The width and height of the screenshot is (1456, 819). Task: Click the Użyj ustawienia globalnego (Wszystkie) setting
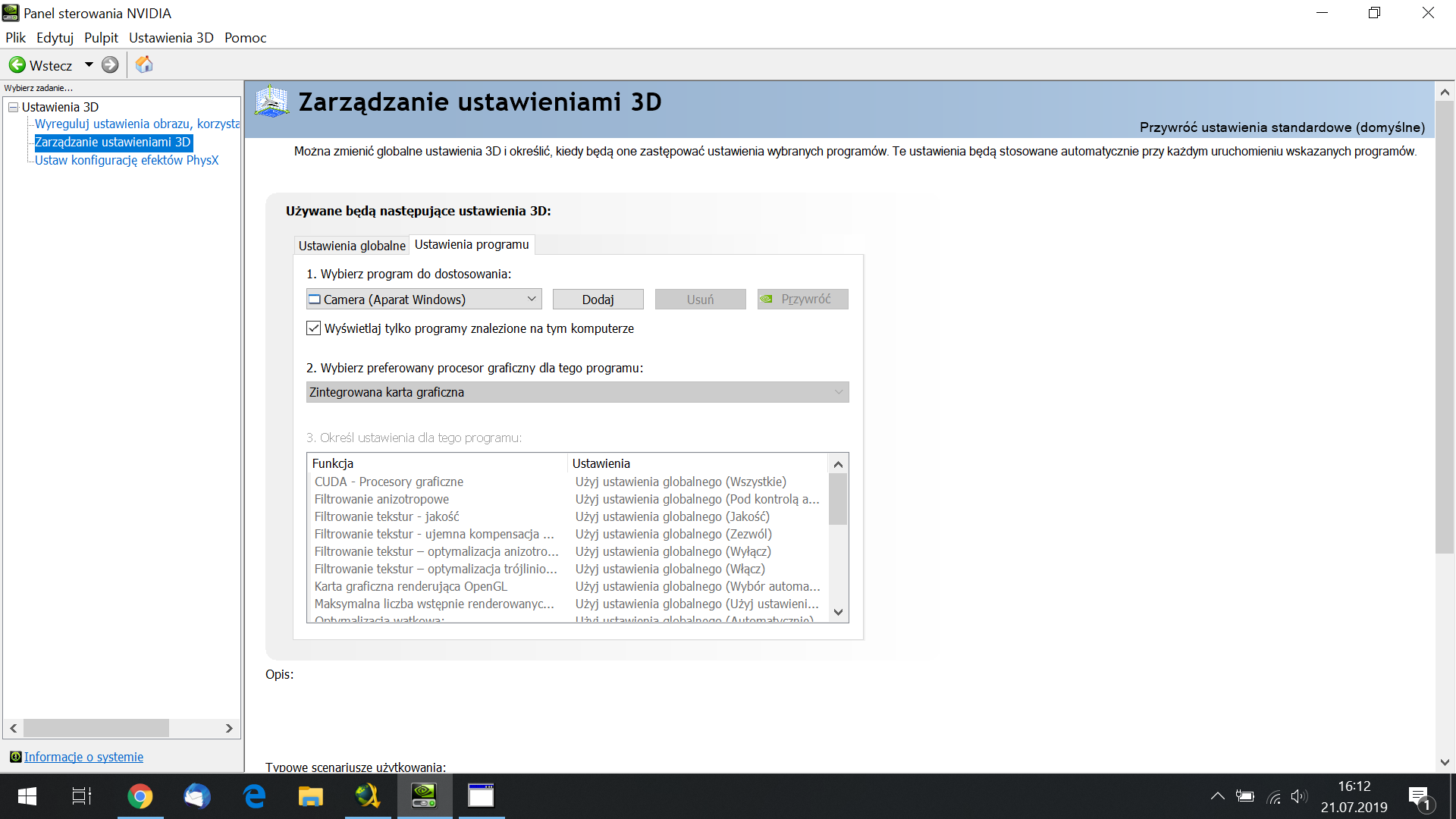click(680, 482)
